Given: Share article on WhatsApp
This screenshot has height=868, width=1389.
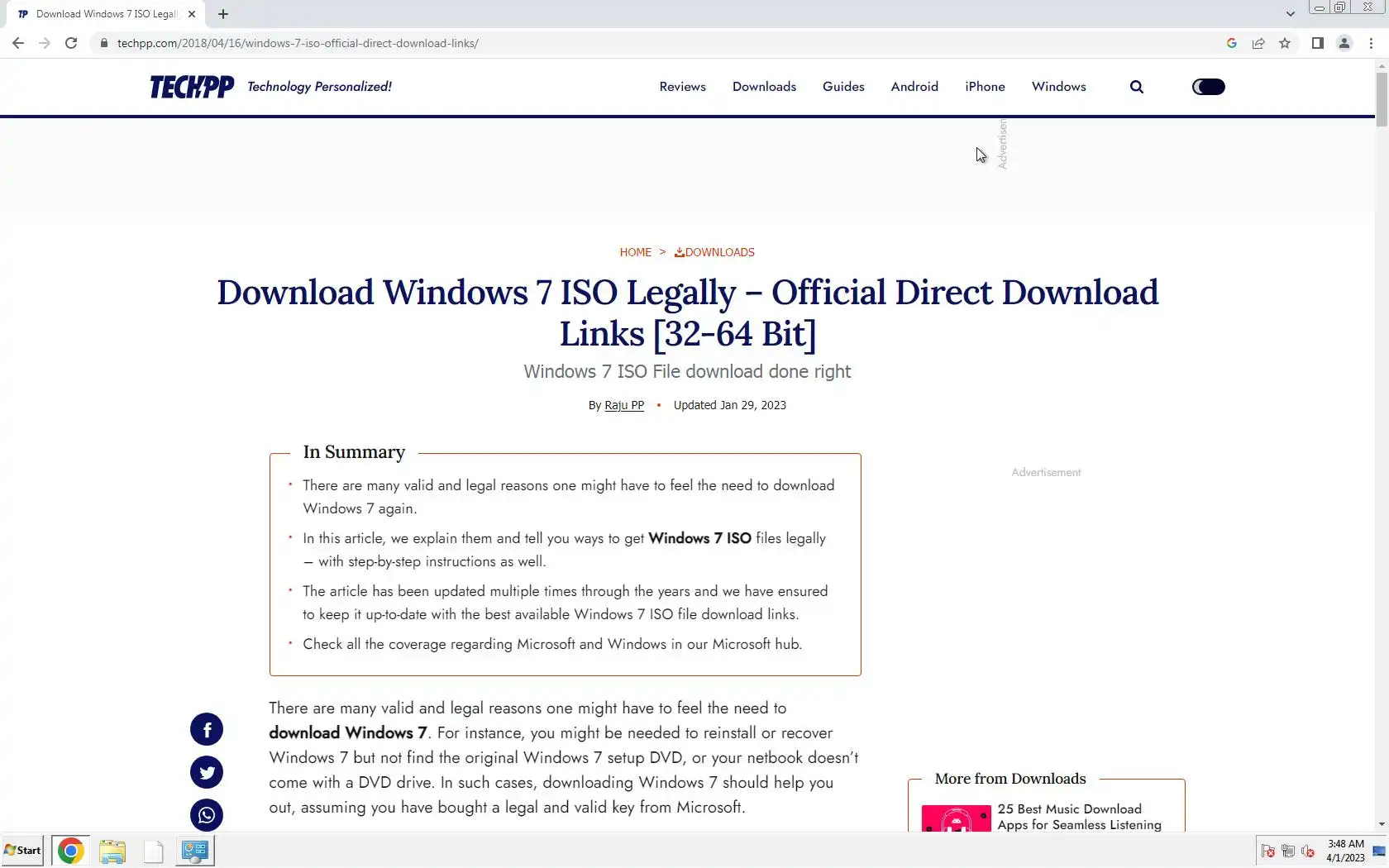Looking at the screenshot, I should click(207, 815).
